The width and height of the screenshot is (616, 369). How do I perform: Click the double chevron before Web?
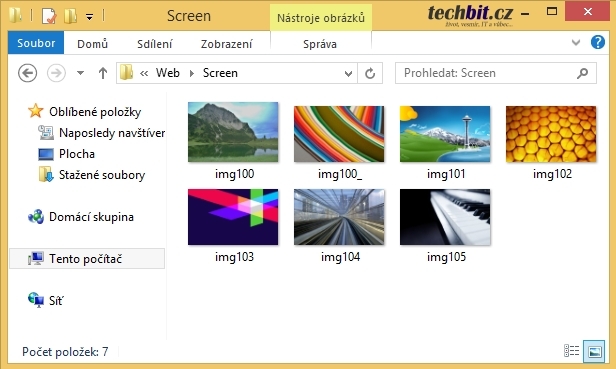point(144,73)
